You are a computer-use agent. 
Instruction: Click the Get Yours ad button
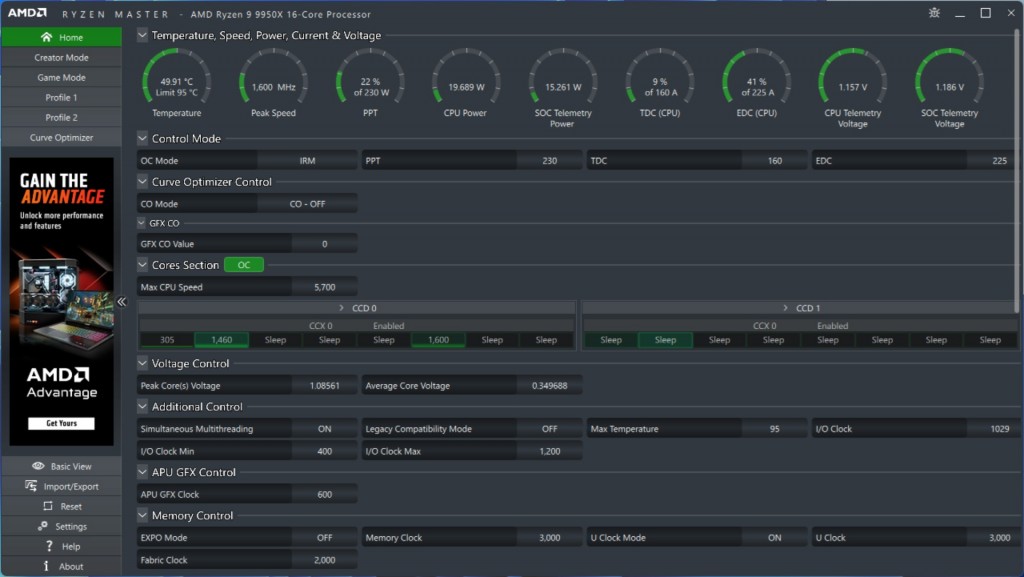point(61,423)
